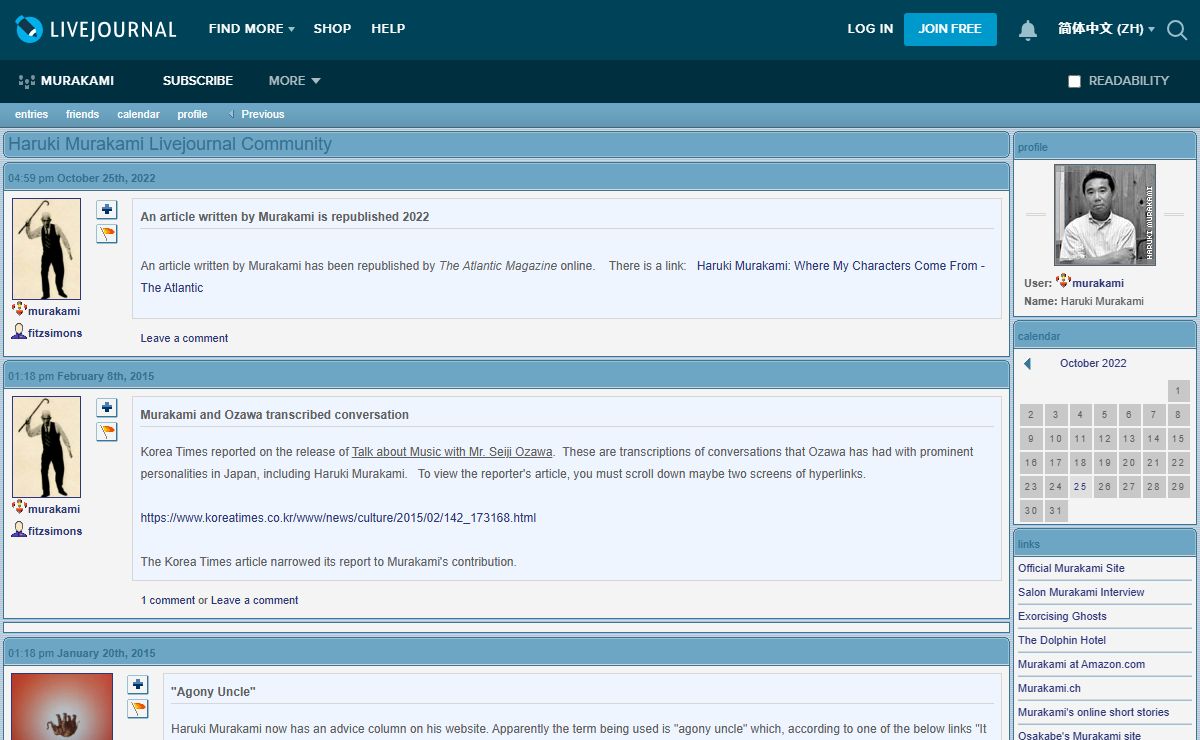Click the flag icon on Agony Uncle entry
This screenshot has width=1200, height=740.
(138, 709)
